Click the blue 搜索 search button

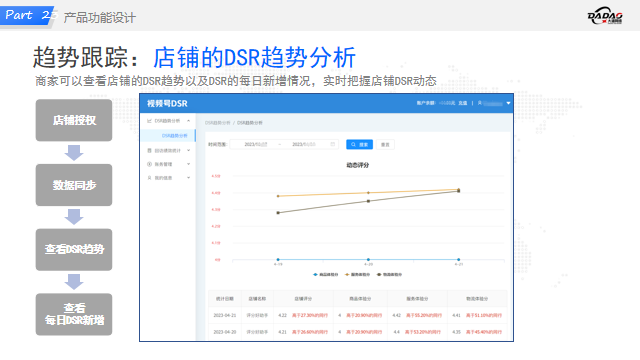(x=360, y=144)
